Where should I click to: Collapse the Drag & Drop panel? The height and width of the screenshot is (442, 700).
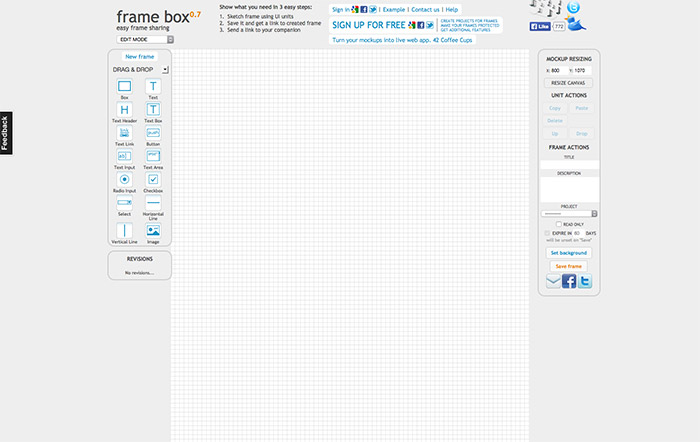pos(165,69)
